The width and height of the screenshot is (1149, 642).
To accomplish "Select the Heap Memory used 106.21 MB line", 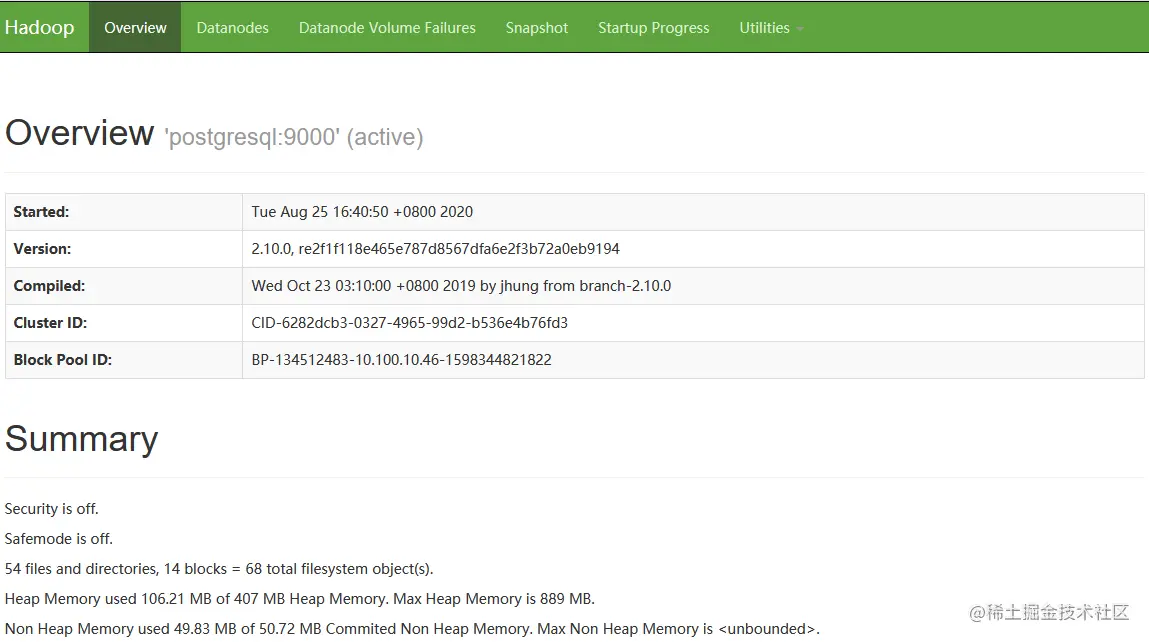I will point(300,599).
